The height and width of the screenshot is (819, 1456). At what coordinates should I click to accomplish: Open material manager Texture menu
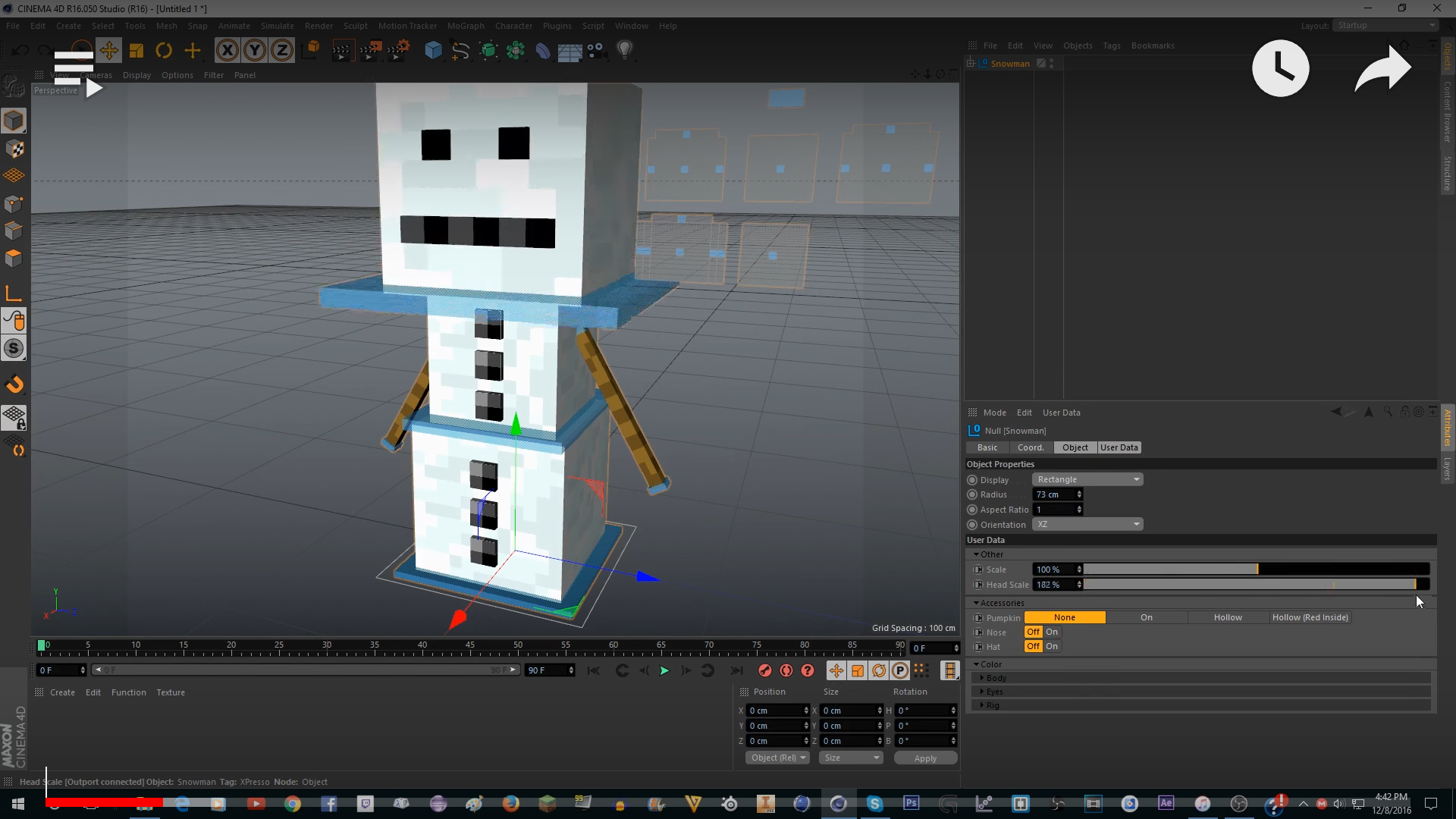point(171,692)
